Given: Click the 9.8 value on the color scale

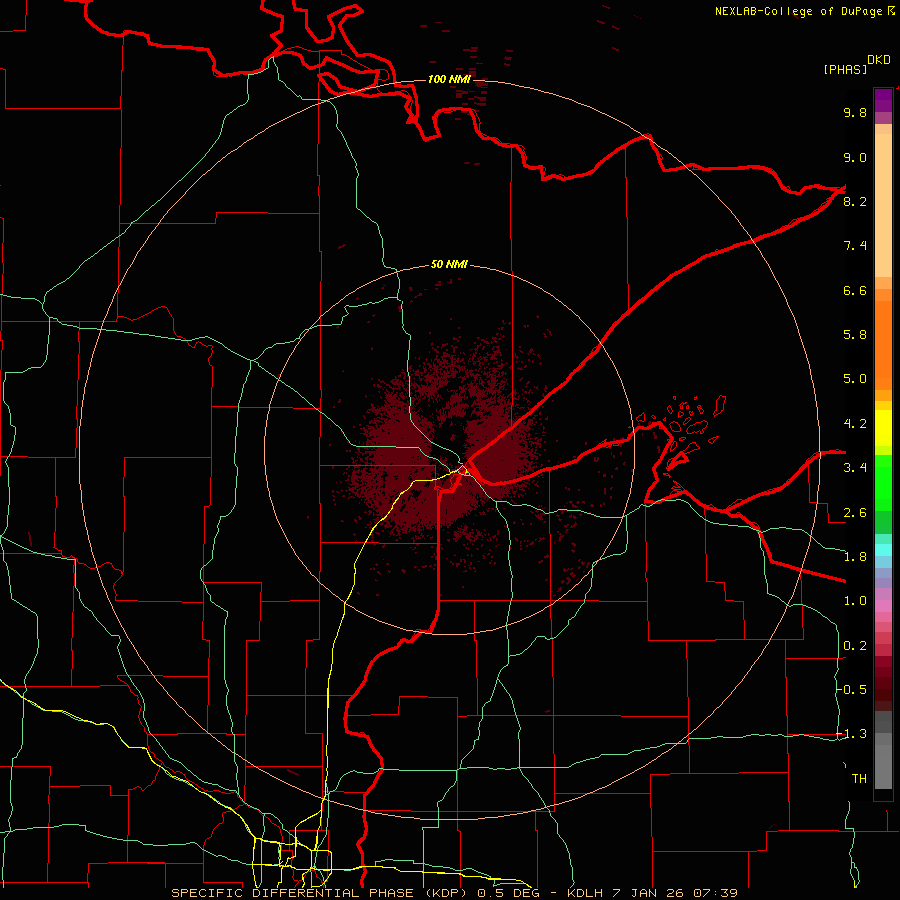Looking at the screenshot, I should (855, 112).
